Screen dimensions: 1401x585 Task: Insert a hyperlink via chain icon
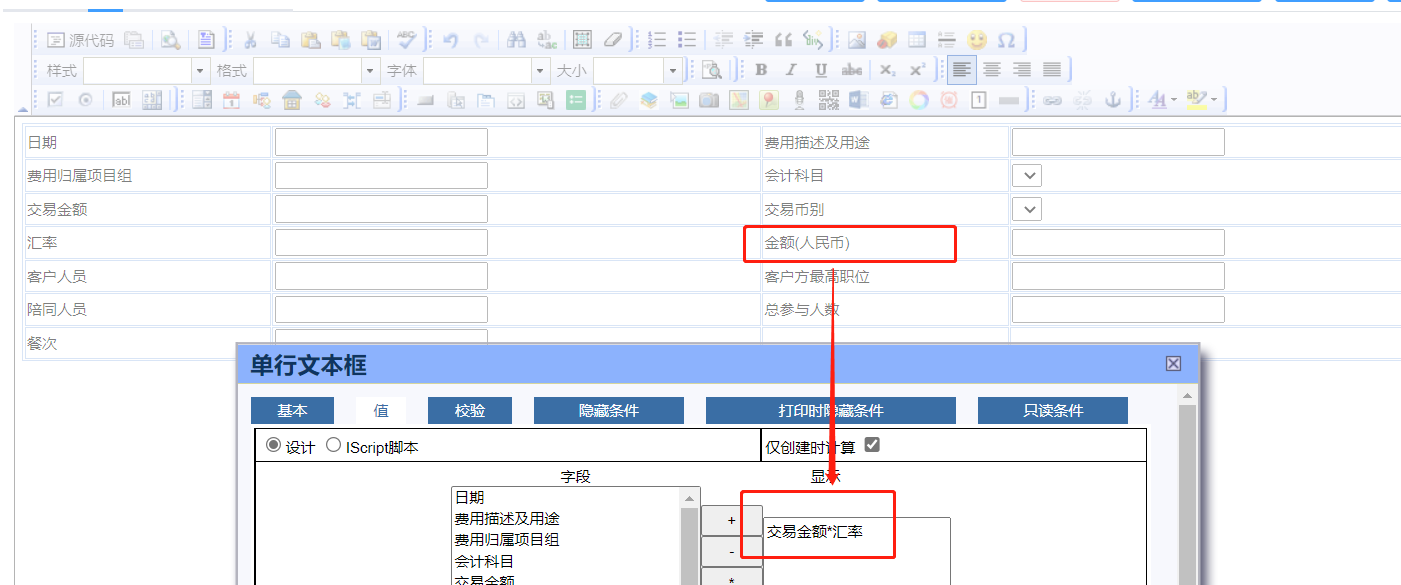(x=1053, y=100)
